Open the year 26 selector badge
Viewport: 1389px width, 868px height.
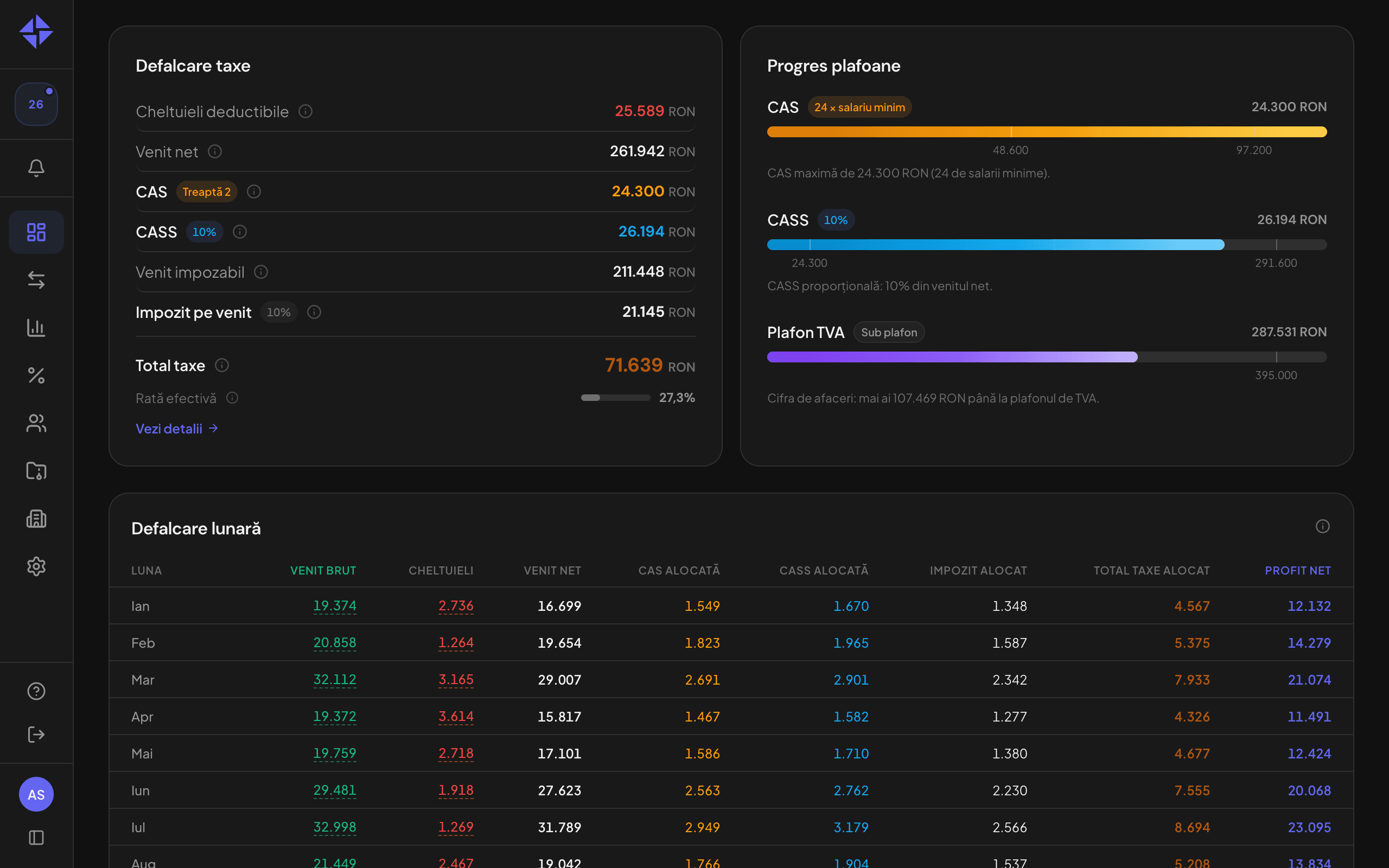[36, 104]
